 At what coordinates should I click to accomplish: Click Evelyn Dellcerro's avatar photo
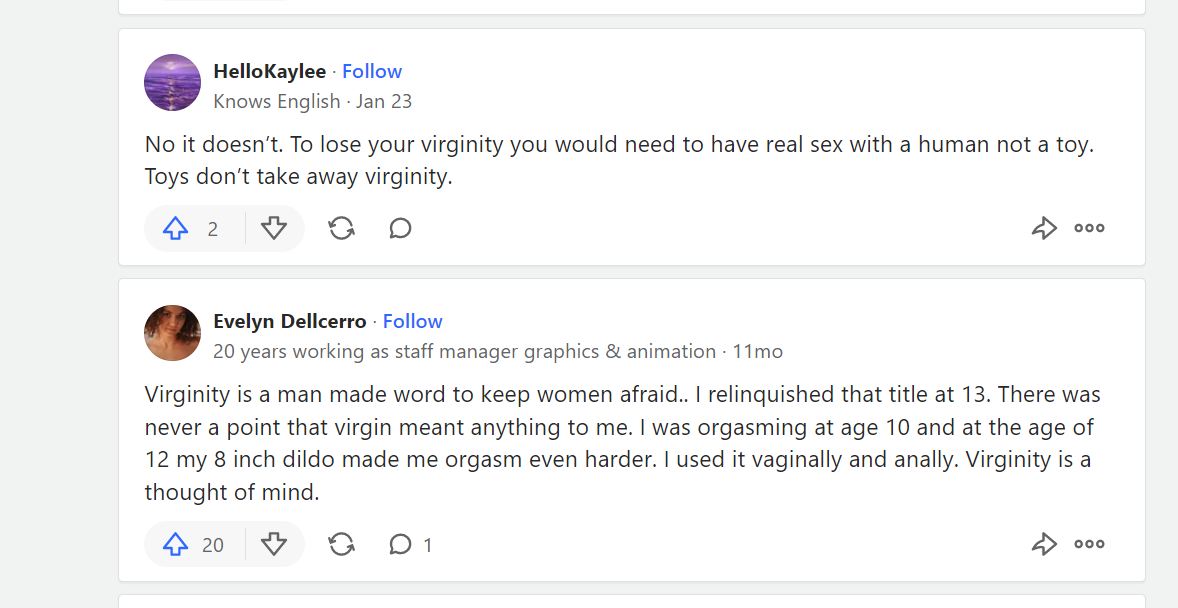pyautogui.click(x=173, y=333)
